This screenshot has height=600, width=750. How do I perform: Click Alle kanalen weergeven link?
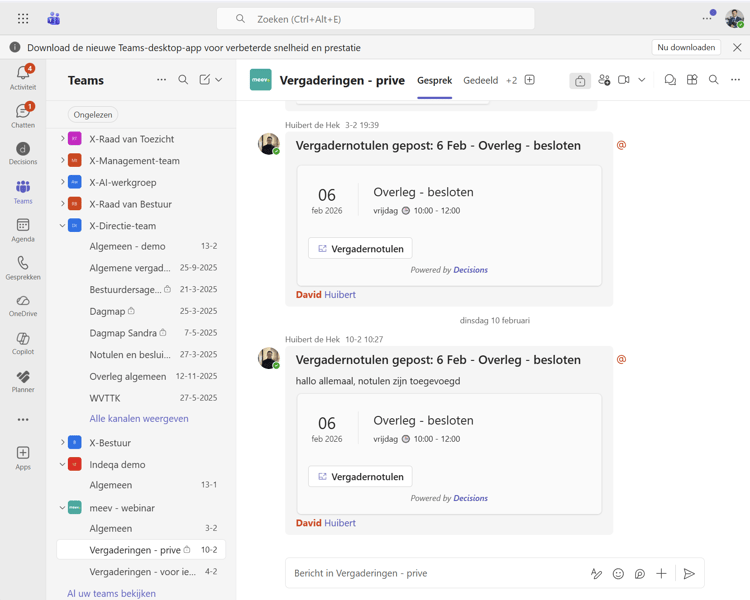click(139, 419)
